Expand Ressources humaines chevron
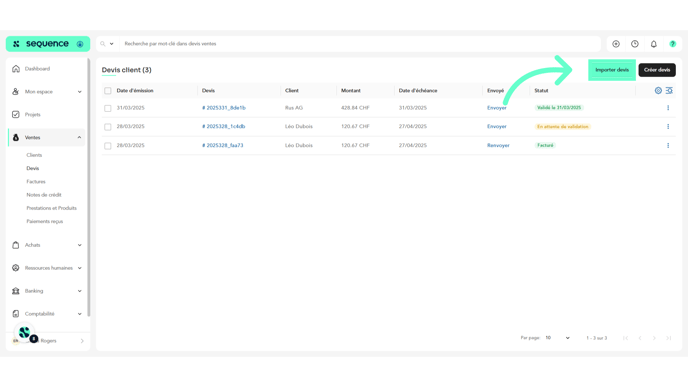 pos(79,268)
